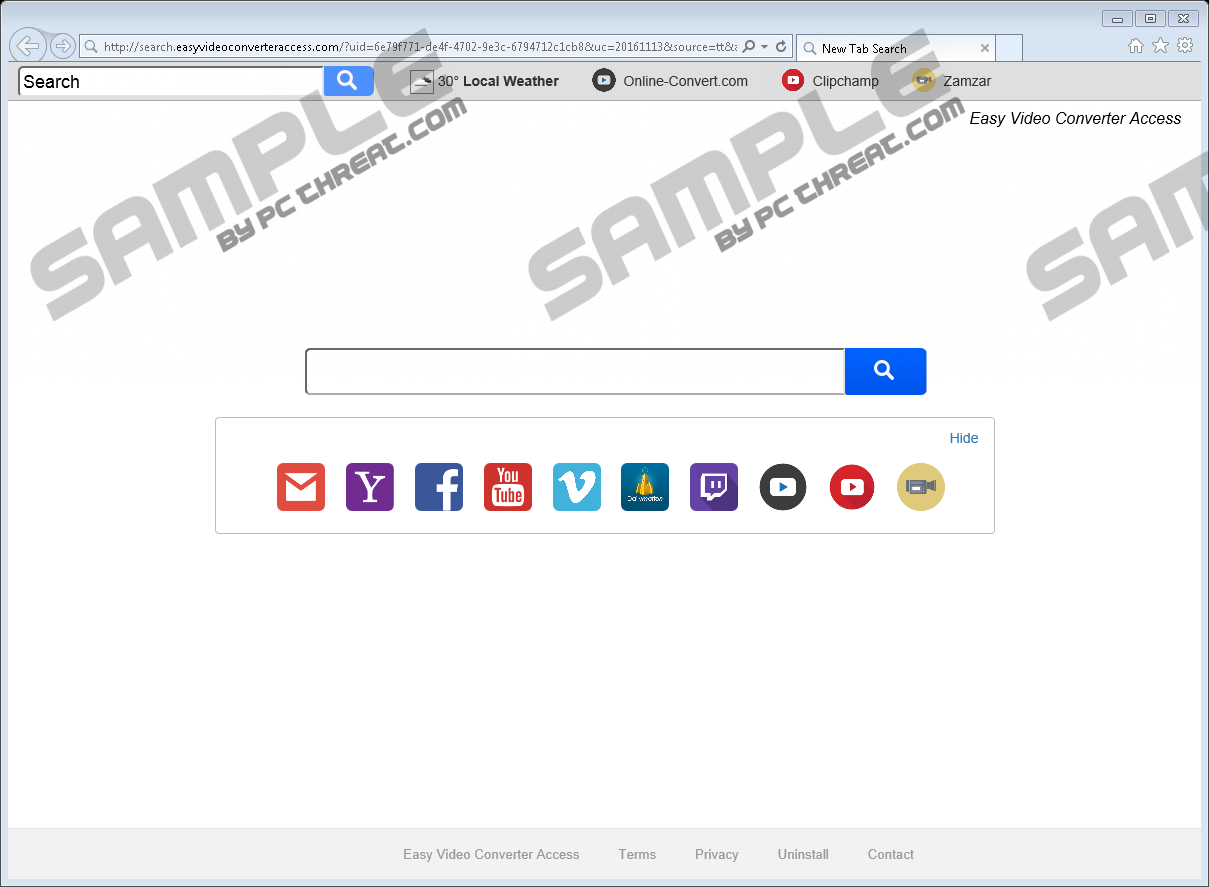
Task: Click the tan video camera shortcut icon
Action: tap(921, 487)
